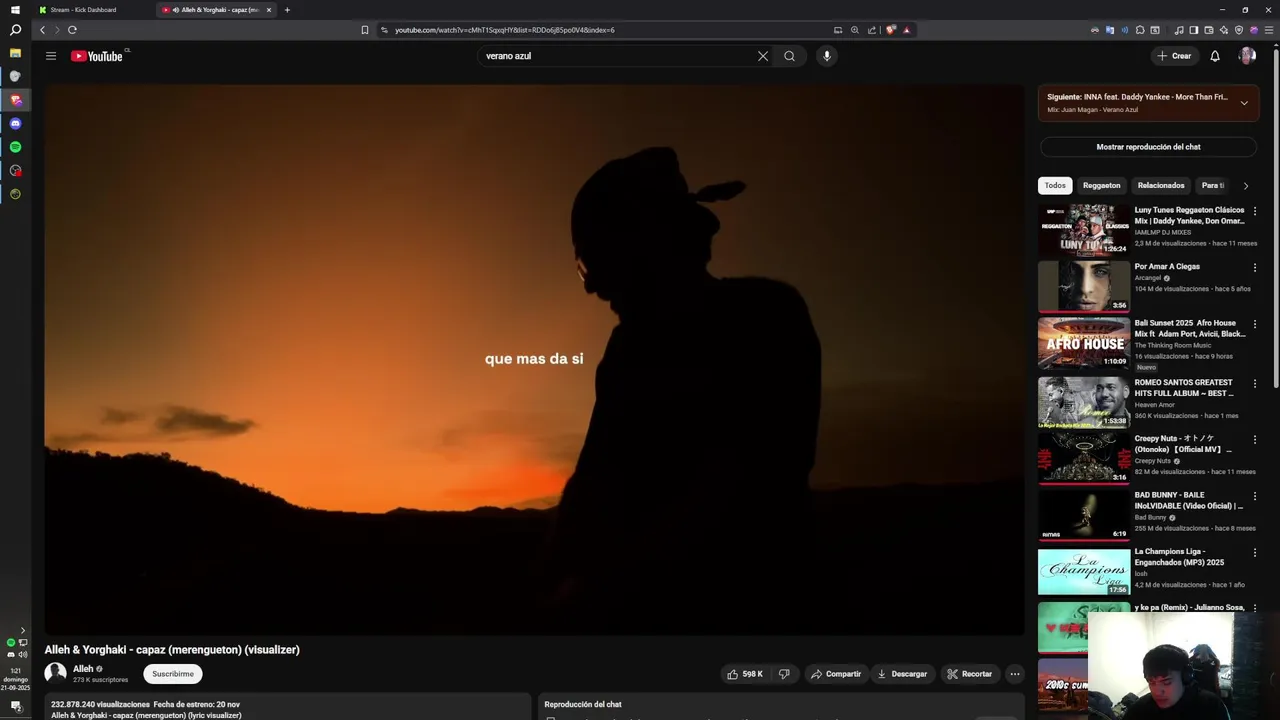Open Windows search in taskbar
Viewport: 1280px width, 720px height.
(15, 30)
